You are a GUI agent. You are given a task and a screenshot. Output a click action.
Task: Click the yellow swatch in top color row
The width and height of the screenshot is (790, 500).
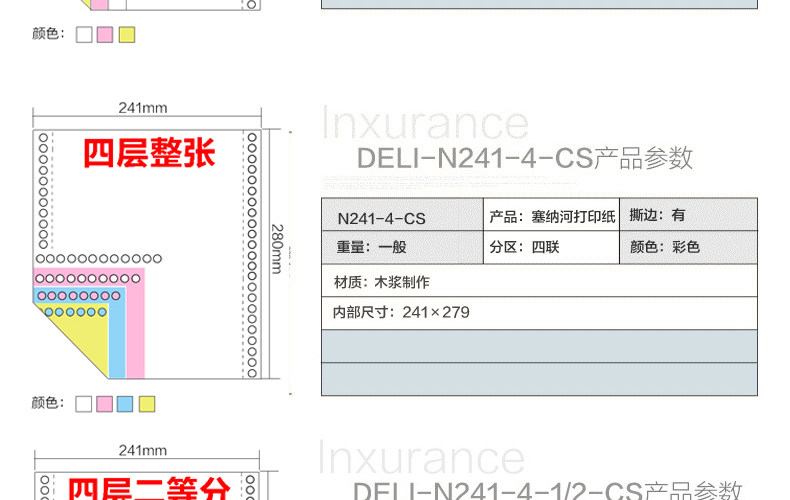pos(126,35)
